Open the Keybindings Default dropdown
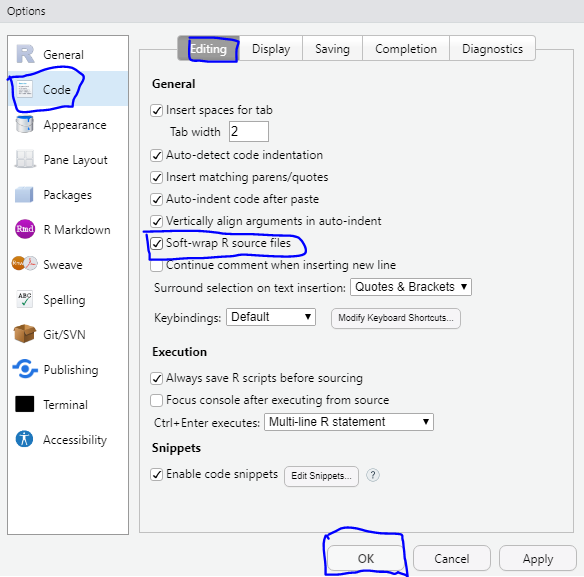The height and width of the screenshot is (577, 584). 271,317
